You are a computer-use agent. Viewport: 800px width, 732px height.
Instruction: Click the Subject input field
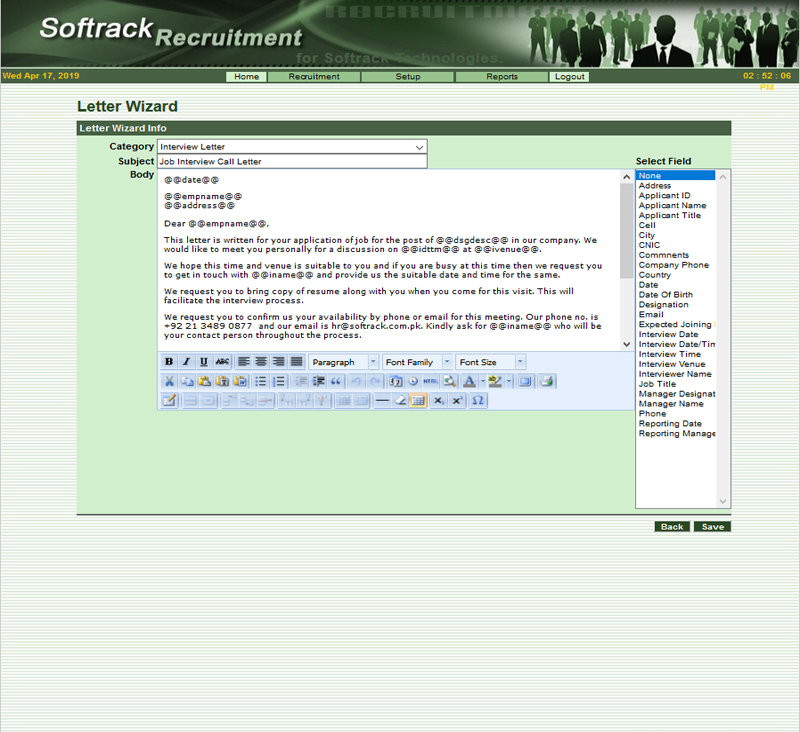click(x=292, y=161)
